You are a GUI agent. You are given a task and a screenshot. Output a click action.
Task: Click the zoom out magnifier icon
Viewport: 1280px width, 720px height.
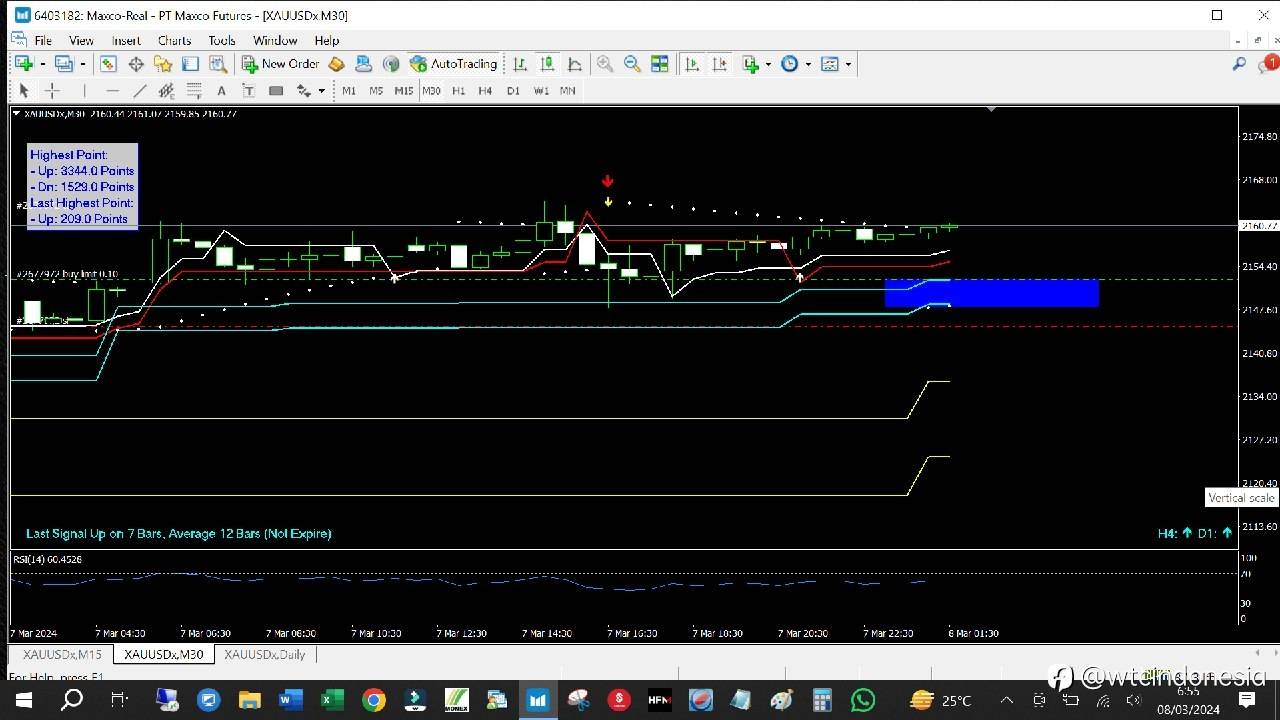(x=632, y=64)
